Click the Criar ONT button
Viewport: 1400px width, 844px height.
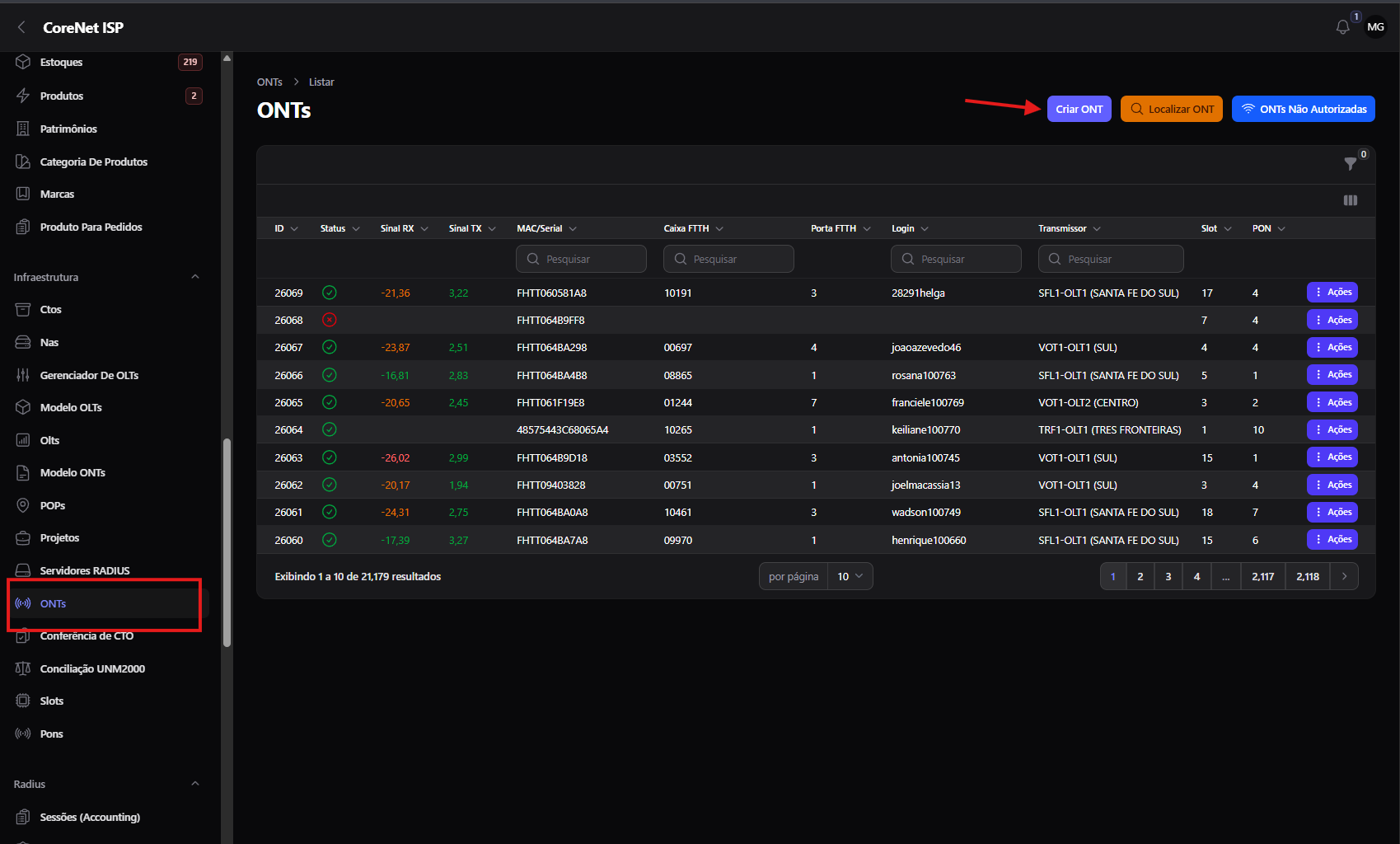[x=1079, y=109]
